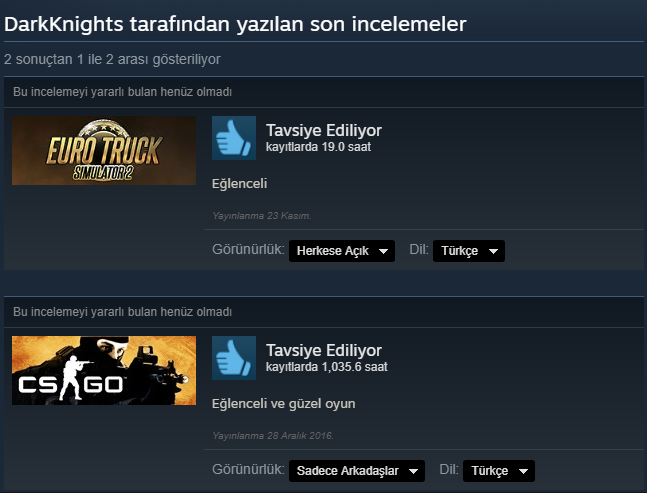Click the review text Eğlenceli ve güzel oyun

click(x=283, y=403)
